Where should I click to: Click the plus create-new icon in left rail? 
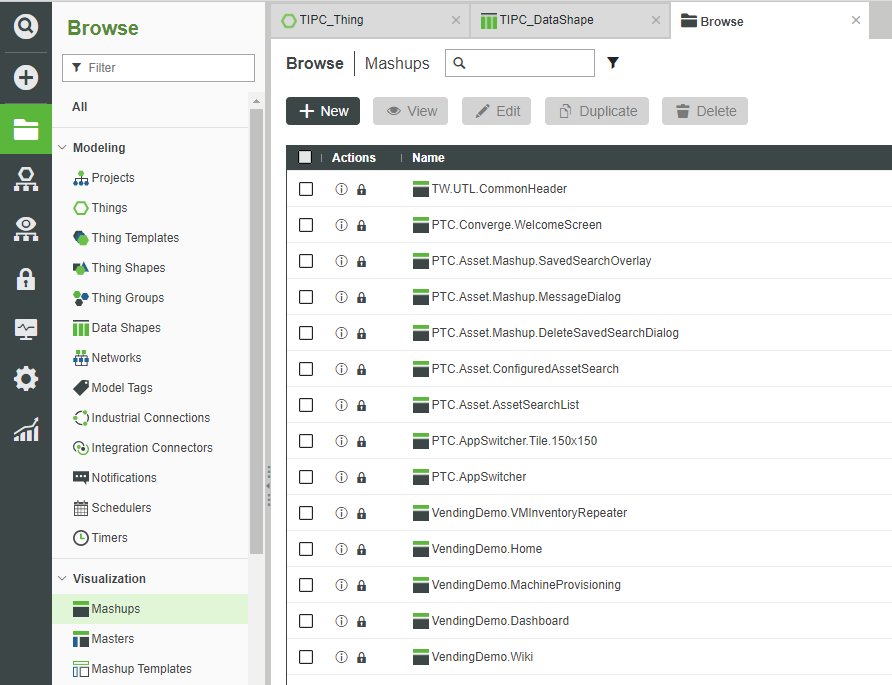click(26, 78)
